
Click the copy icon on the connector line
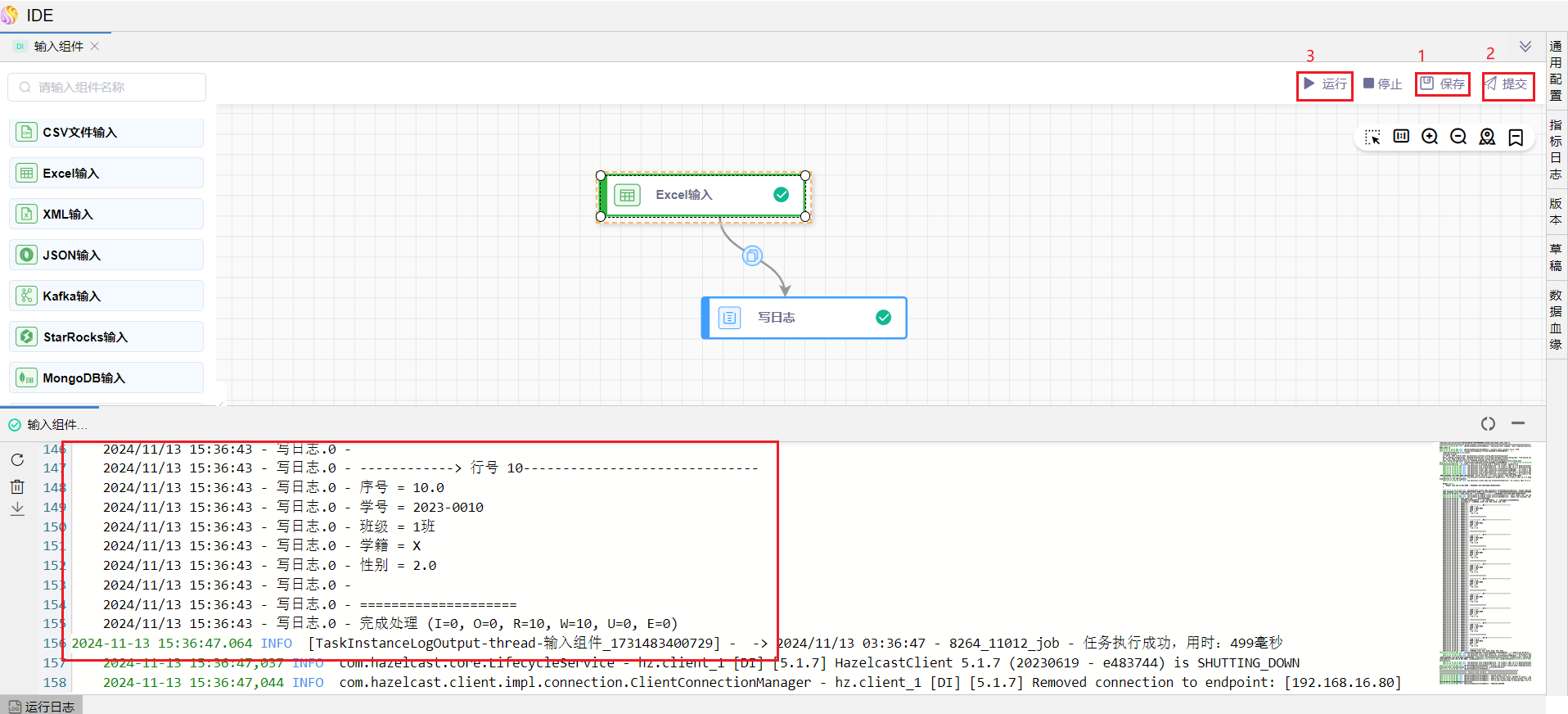(x=752, y=256)
